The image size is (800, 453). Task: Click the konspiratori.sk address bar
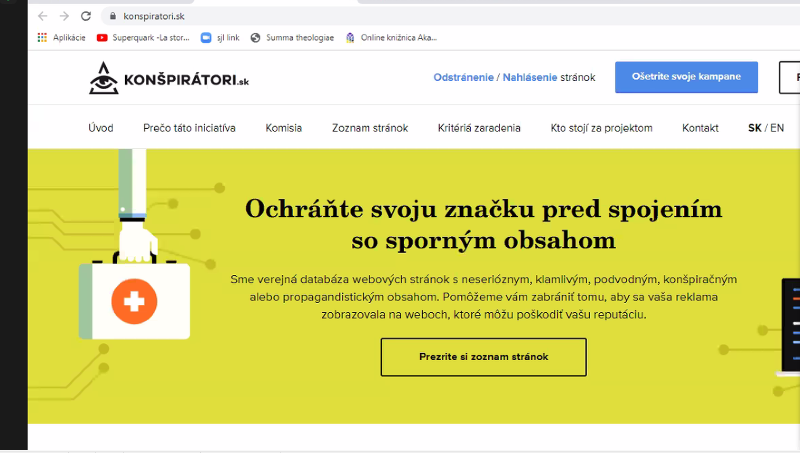point(449,16)
